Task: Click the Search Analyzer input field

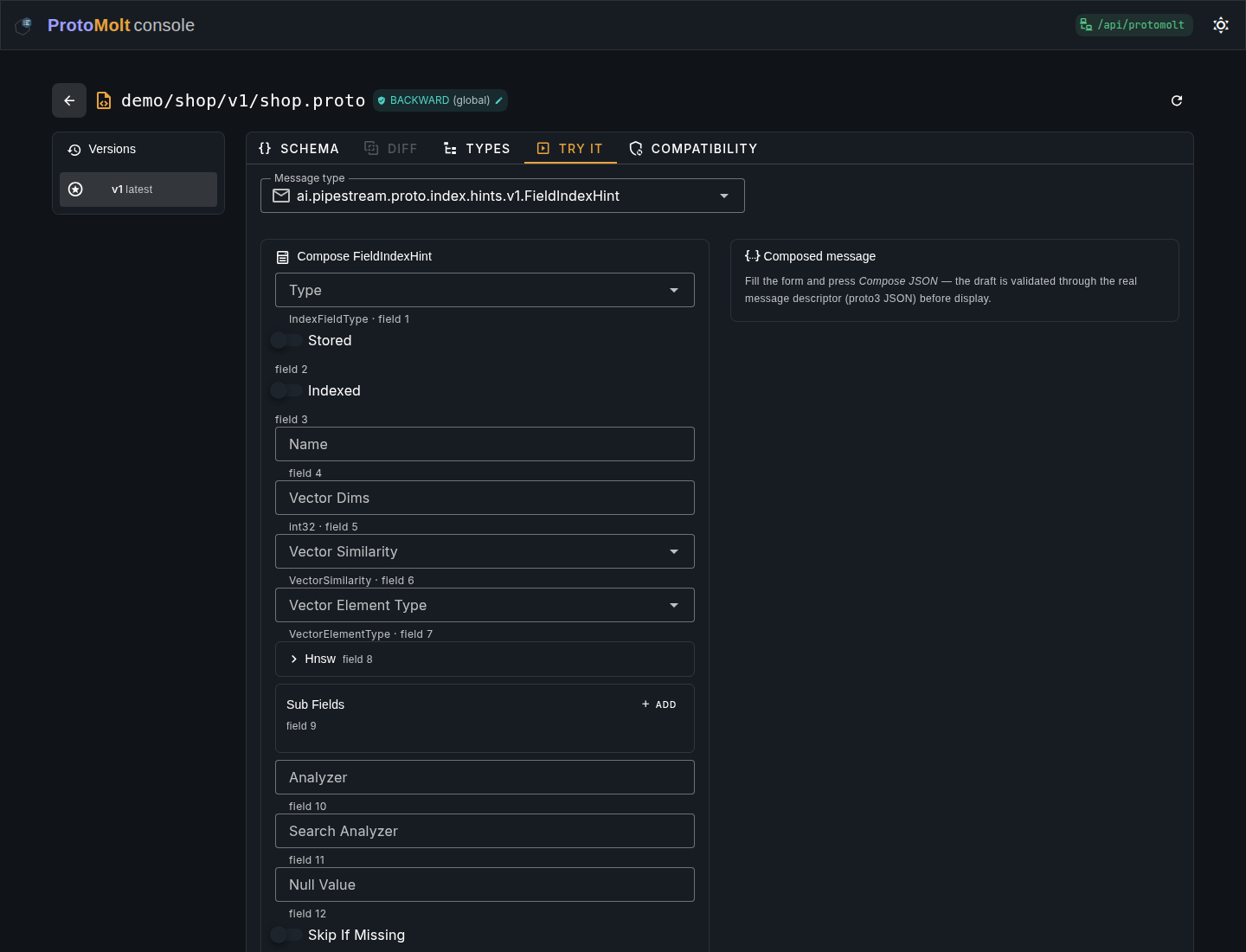Action: [x=485, y=831]
